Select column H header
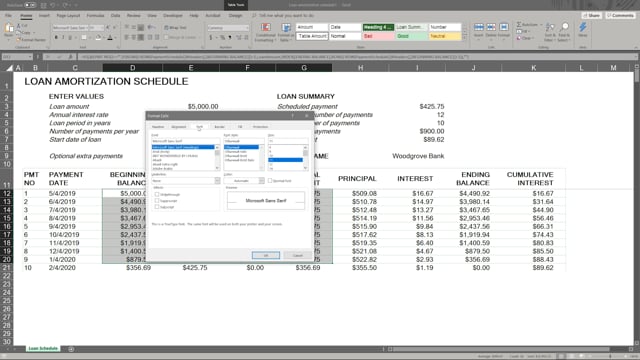This screenshot has width=640, height=360. [x=360, y=68]
